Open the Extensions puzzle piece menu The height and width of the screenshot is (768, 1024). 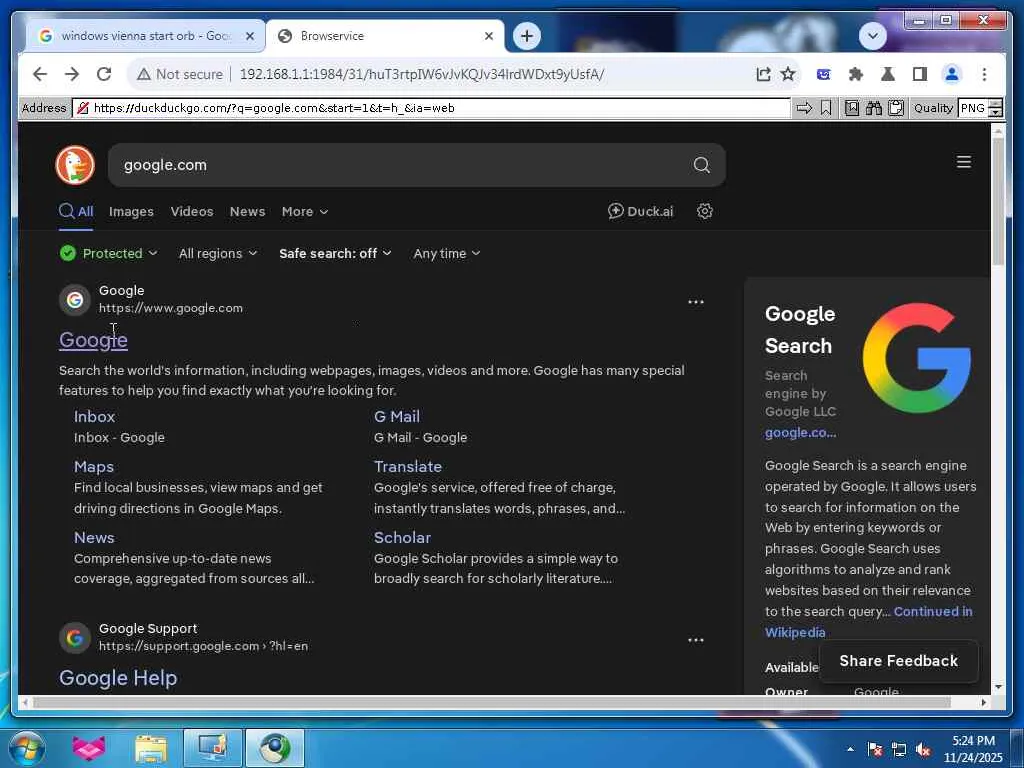pos(856,74)
